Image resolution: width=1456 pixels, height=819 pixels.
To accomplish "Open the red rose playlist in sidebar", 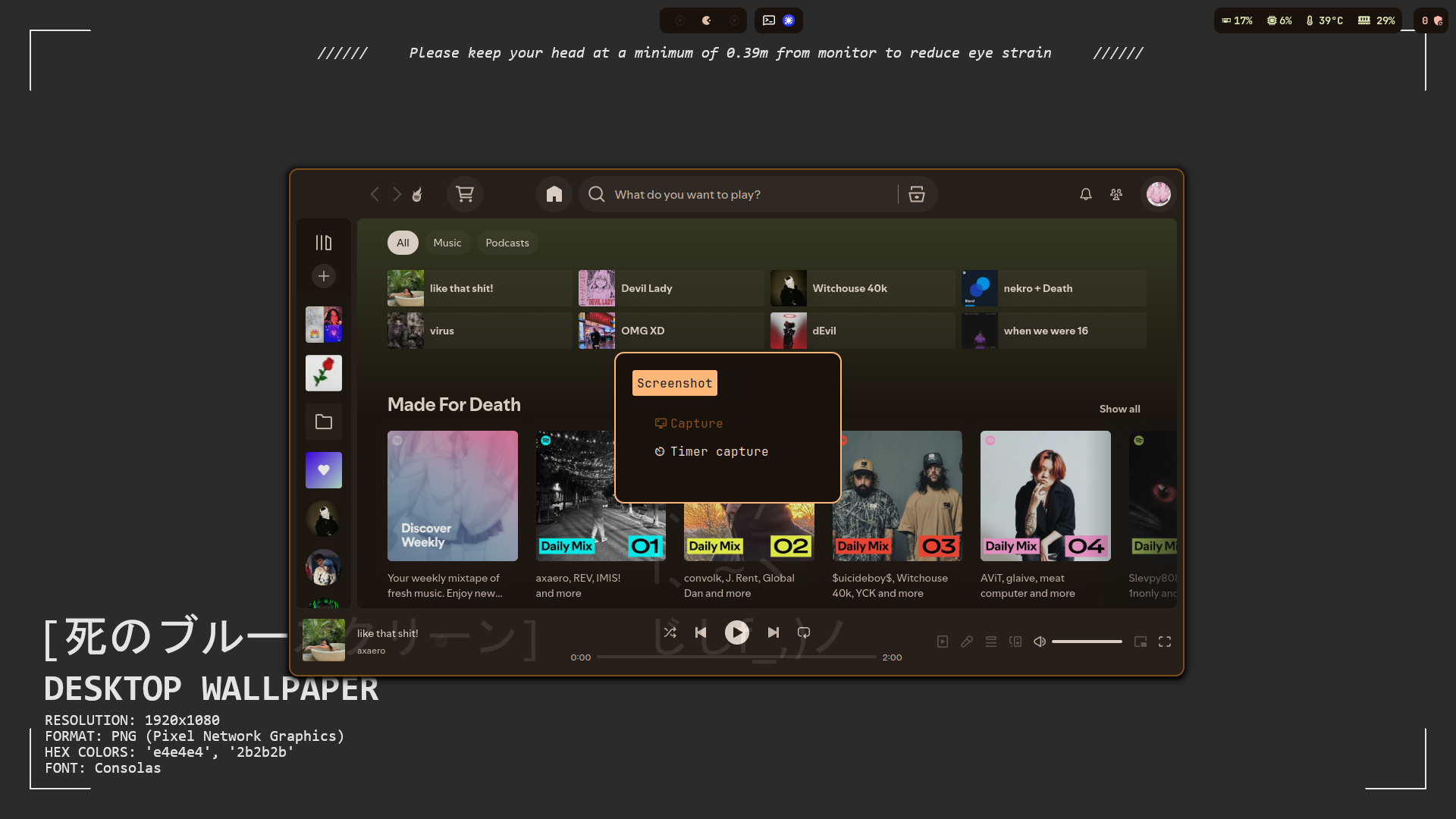I will pos(324,373).
